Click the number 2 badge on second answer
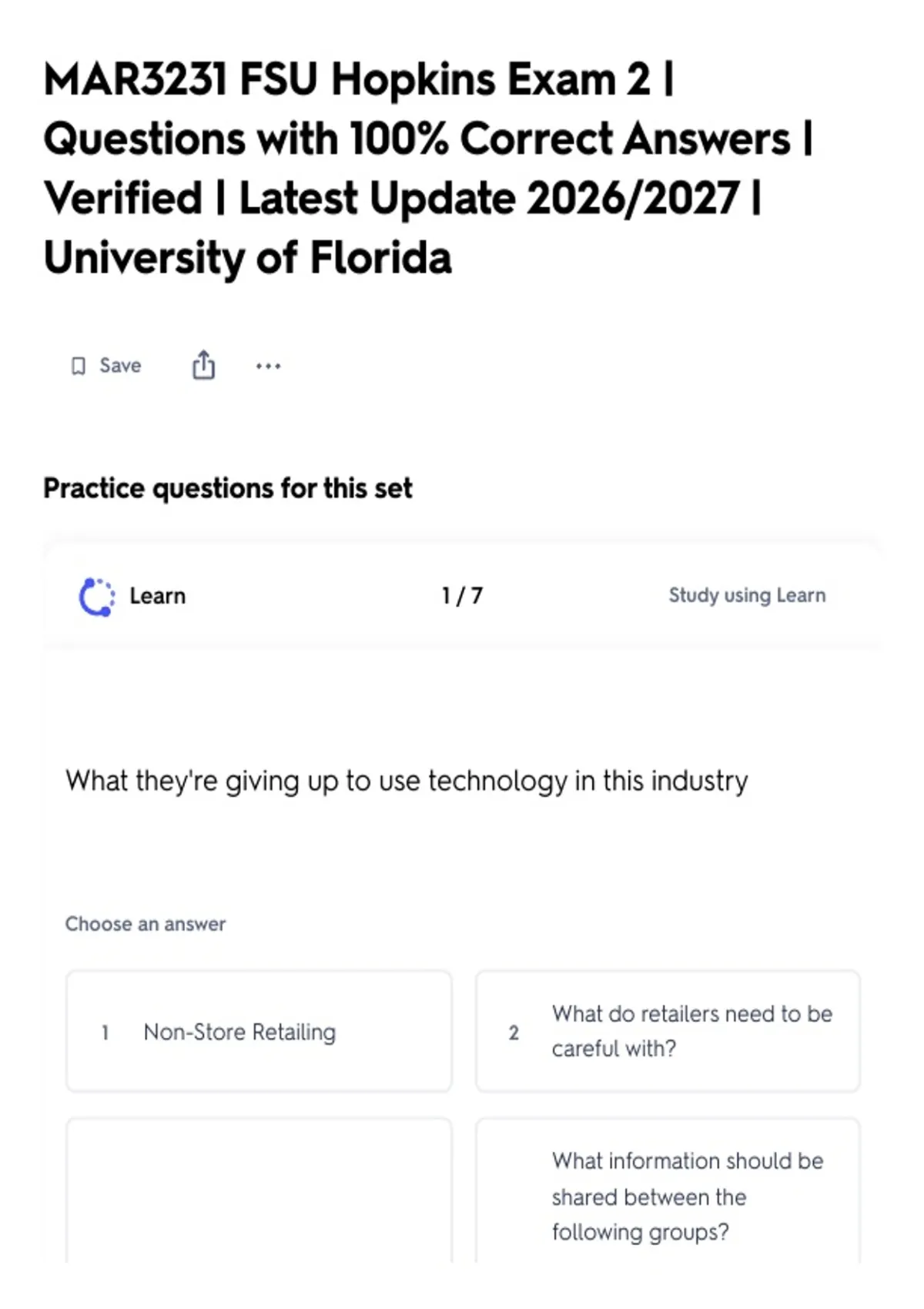924x1309 pixels. (514, 1033)
